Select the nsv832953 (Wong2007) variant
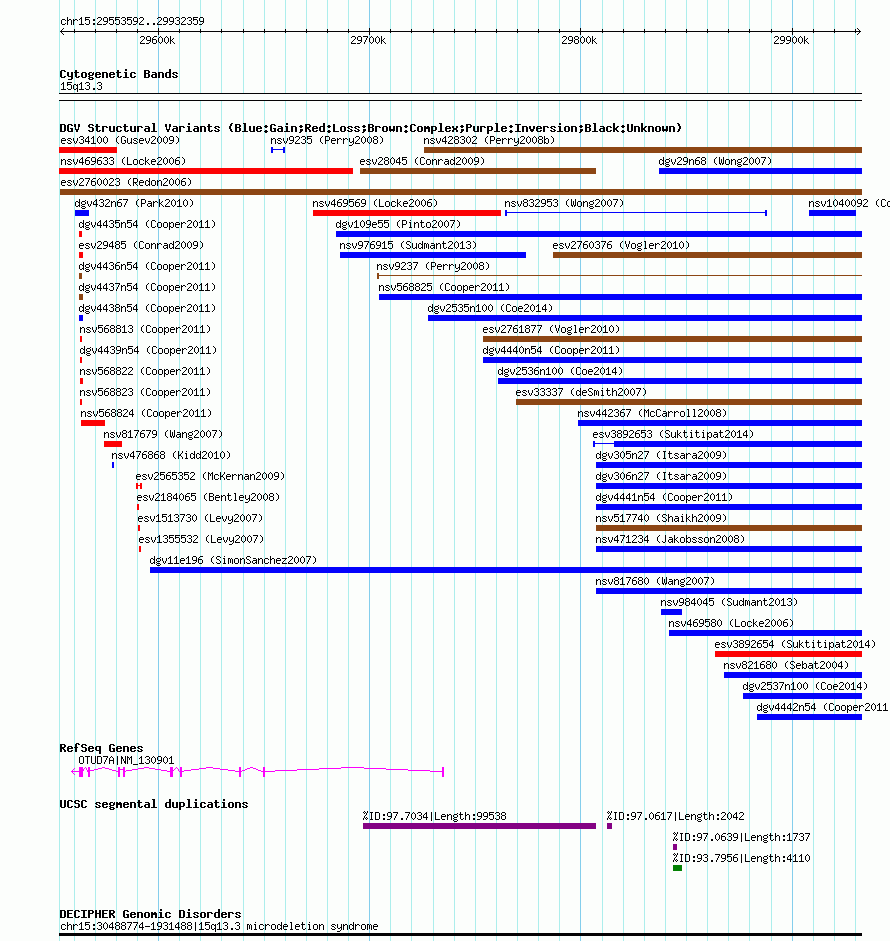Image resolution: width=890 pixels, height=941 pixels. (636, 213)
